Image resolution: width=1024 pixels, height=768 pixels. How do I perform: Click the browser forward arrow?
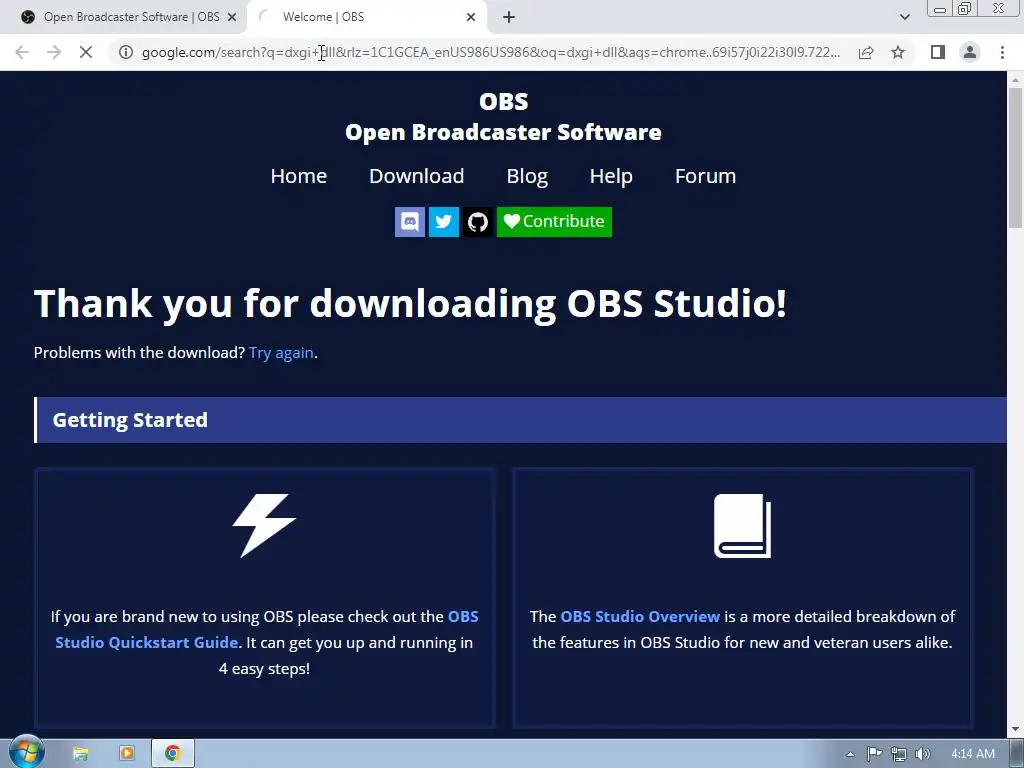click(x=54, y=52)
